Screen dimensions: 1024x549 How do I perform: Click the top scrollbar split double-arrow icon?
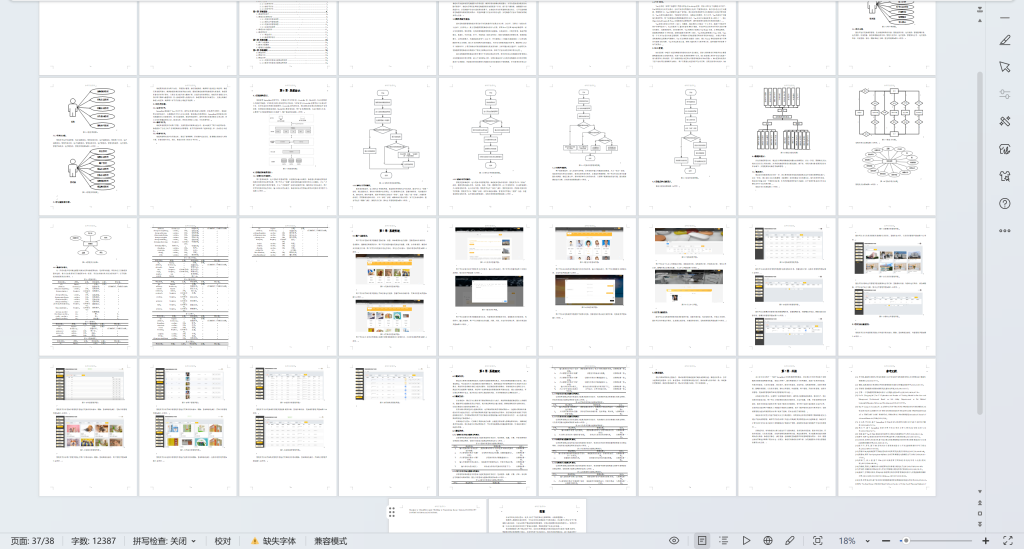[980, 10]
